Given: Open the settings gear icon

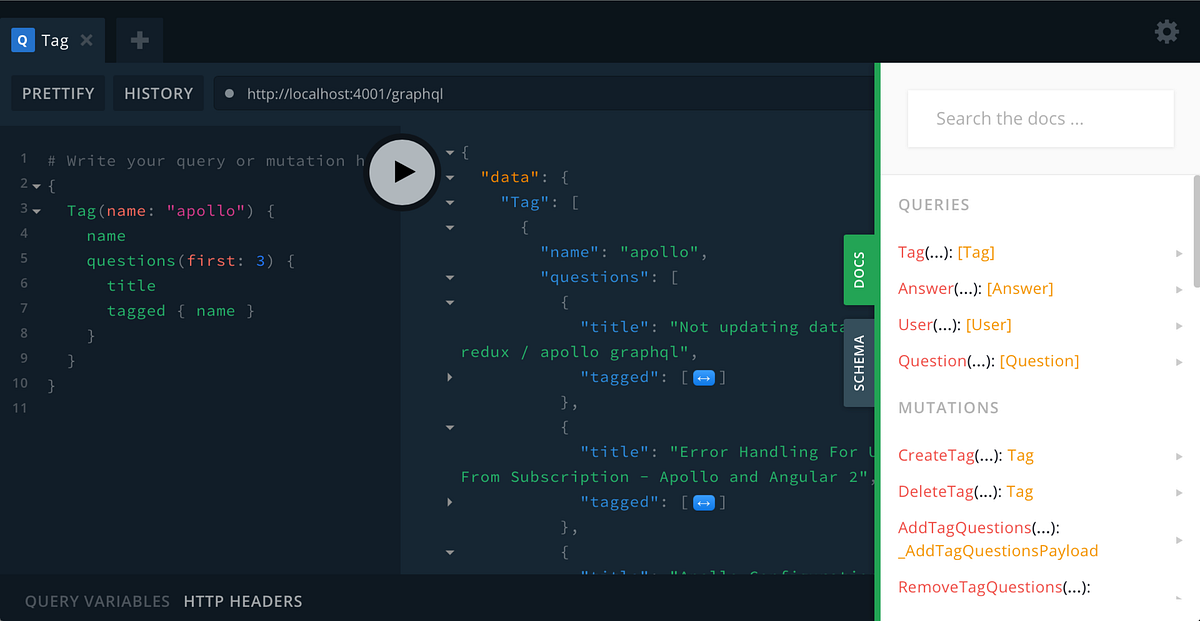Looking at the screenshot, I should 1166,31.
